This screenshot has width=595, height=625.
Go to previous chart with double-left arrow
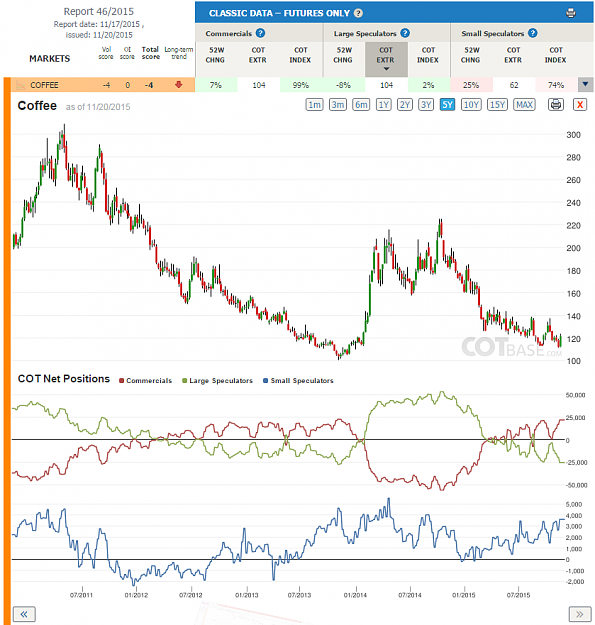tap(24, 614)
